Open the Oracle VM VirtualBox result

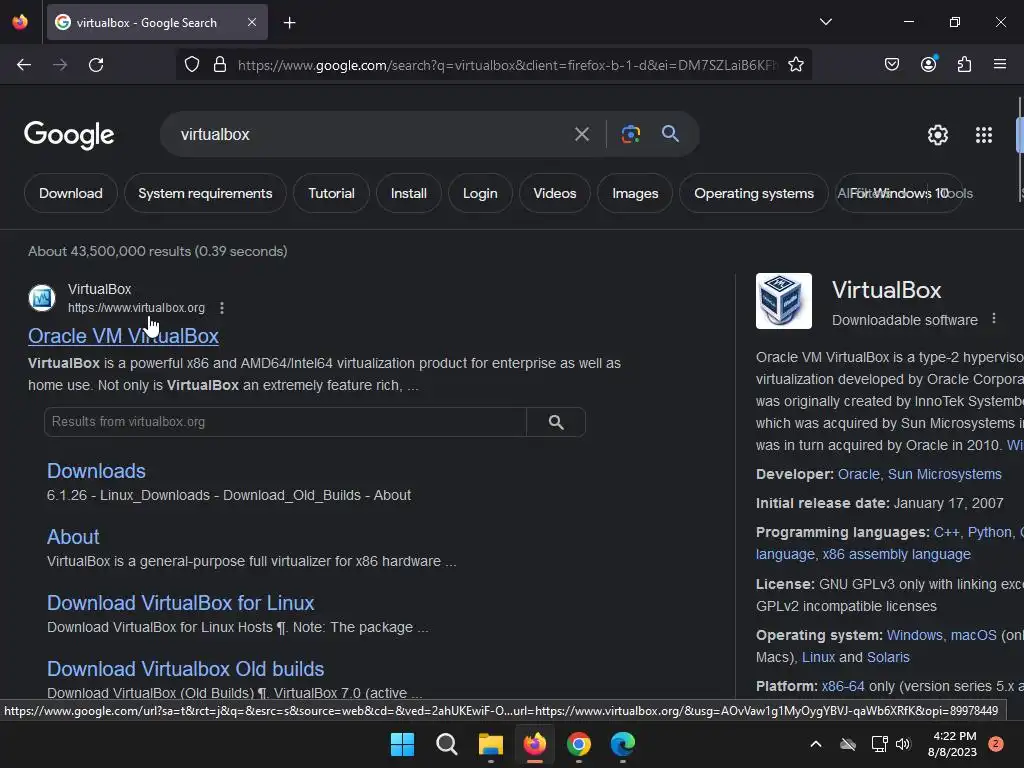click(x=123, y=336)
